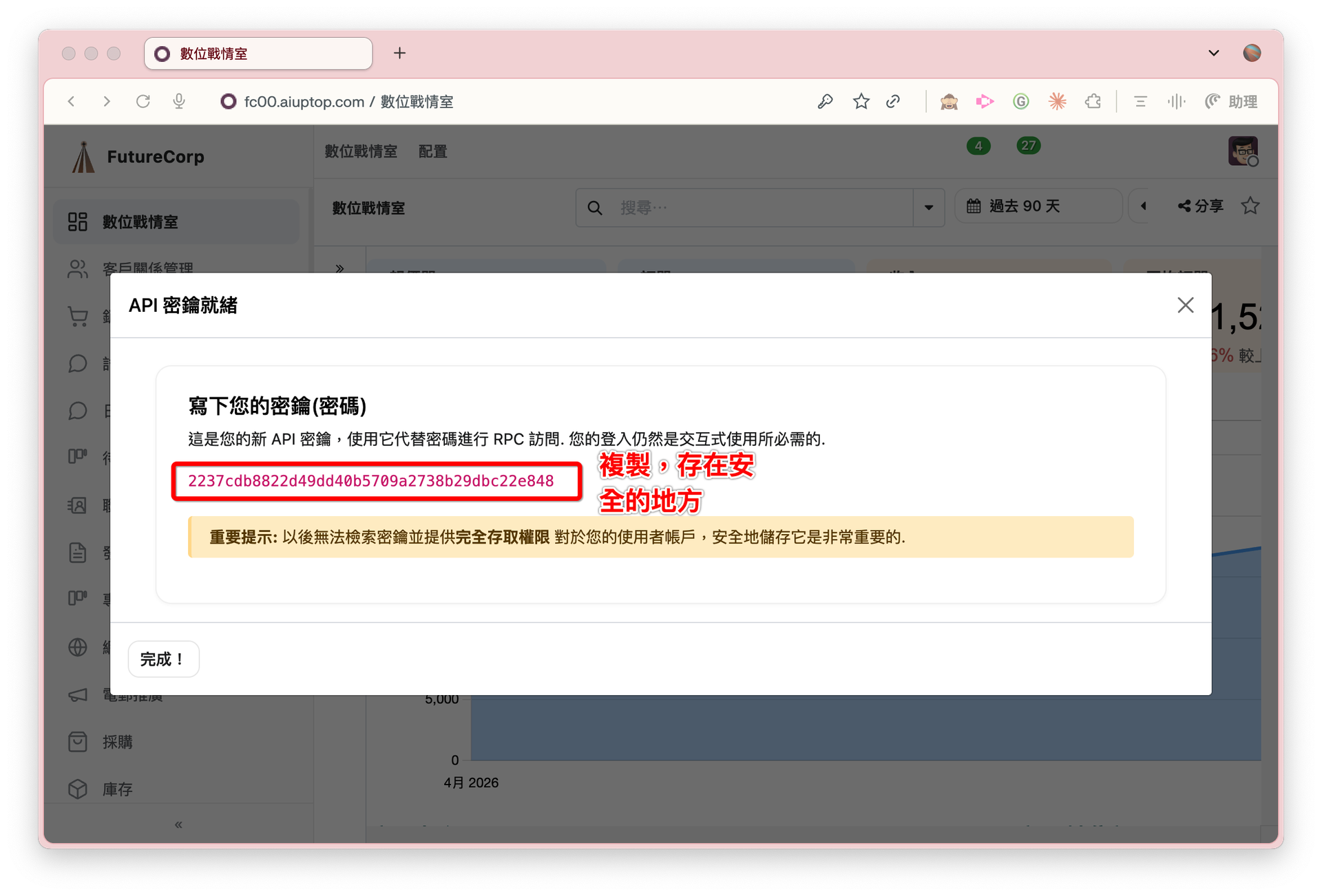This screenshot has width=1322, height=896.
Task: Favorite the dashboard with star icon
Action: tap(1250, 206)
